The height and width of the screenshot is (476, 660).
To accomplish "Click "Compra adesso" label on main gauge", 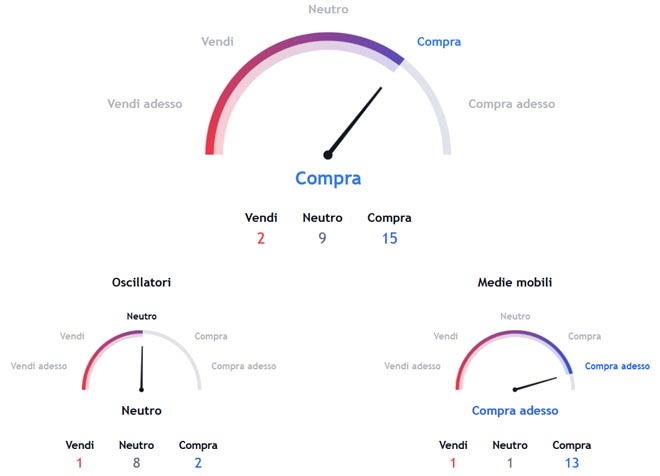I will [511, 104].
